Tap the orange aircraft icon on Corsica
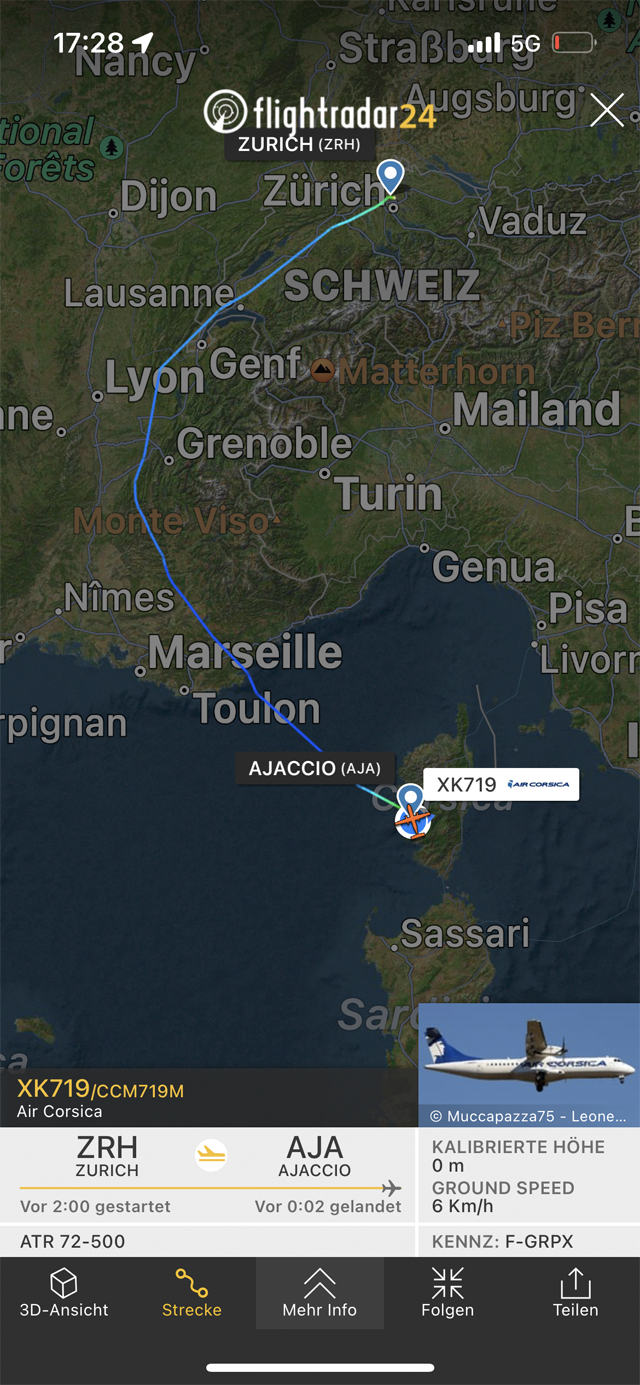 pos(413,821)
